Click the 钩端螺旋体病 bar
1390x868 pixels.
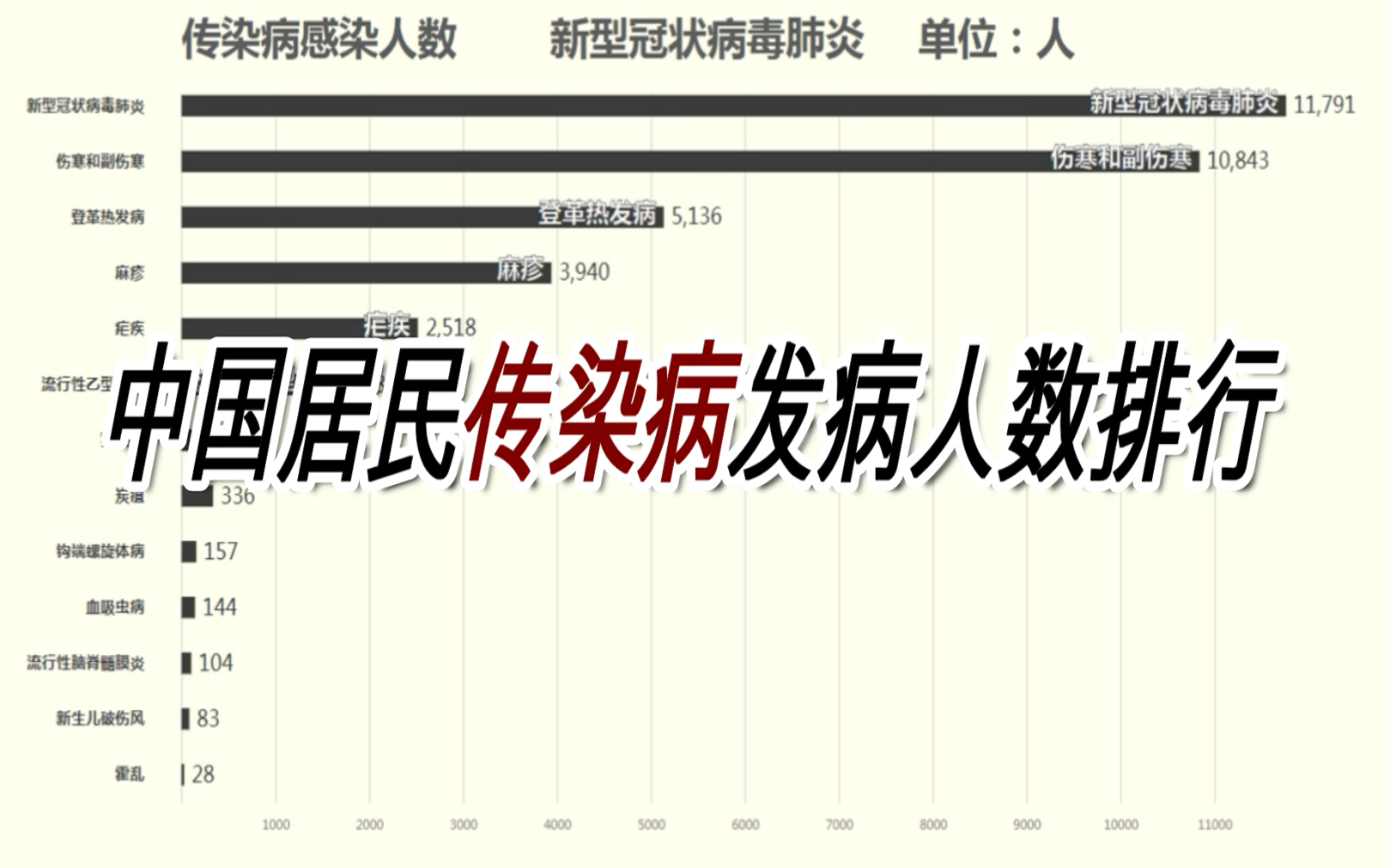tap(189, 551)
